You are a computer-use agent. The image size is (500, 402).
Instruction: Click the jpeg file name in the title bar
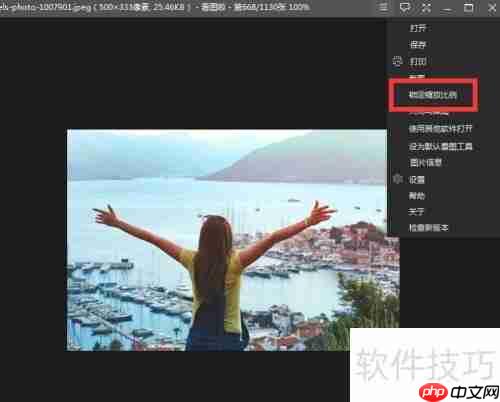[45, 7]
